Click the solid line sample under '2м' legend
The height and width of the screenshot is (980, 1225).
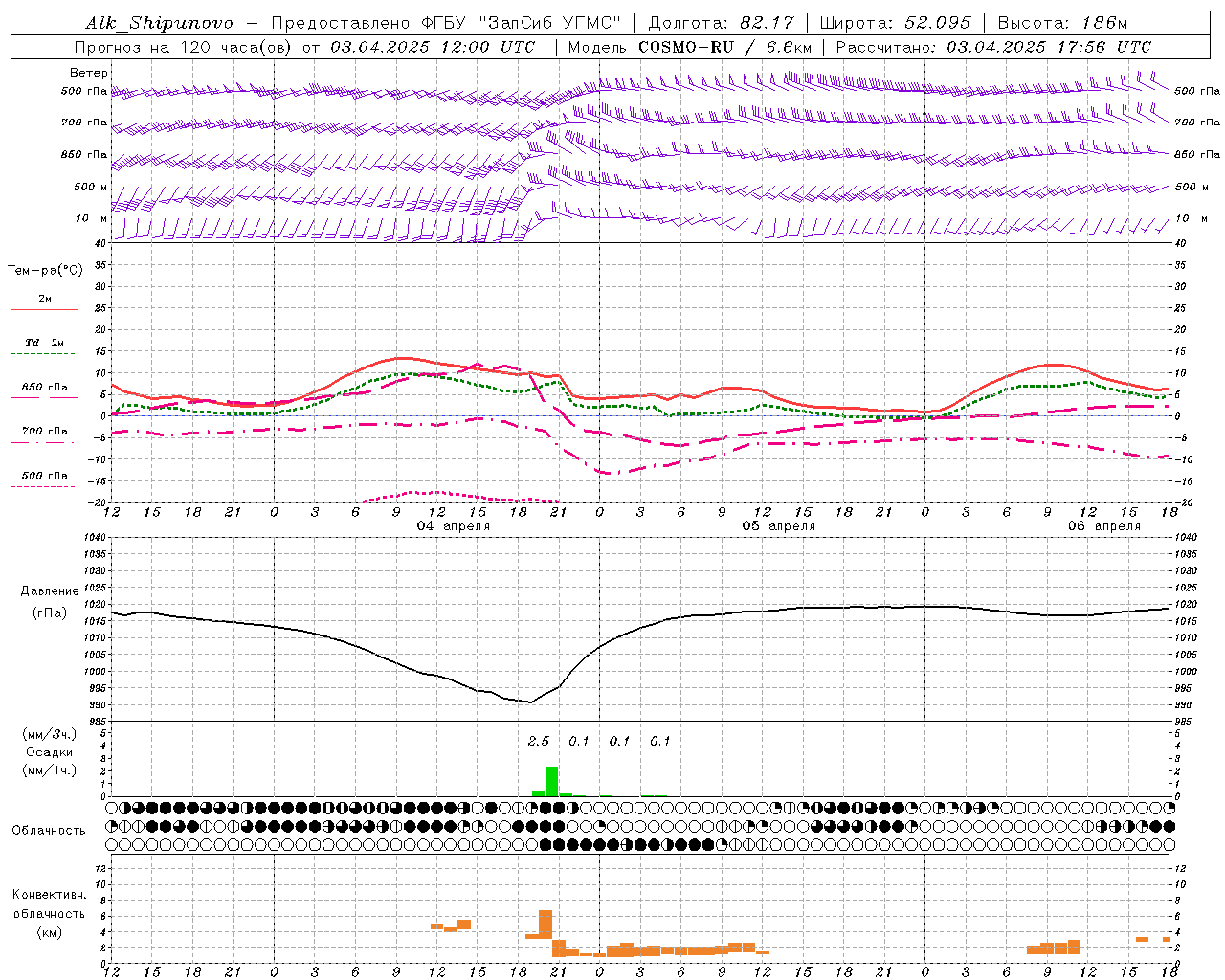pyautogui.click(x=45, y=309)
